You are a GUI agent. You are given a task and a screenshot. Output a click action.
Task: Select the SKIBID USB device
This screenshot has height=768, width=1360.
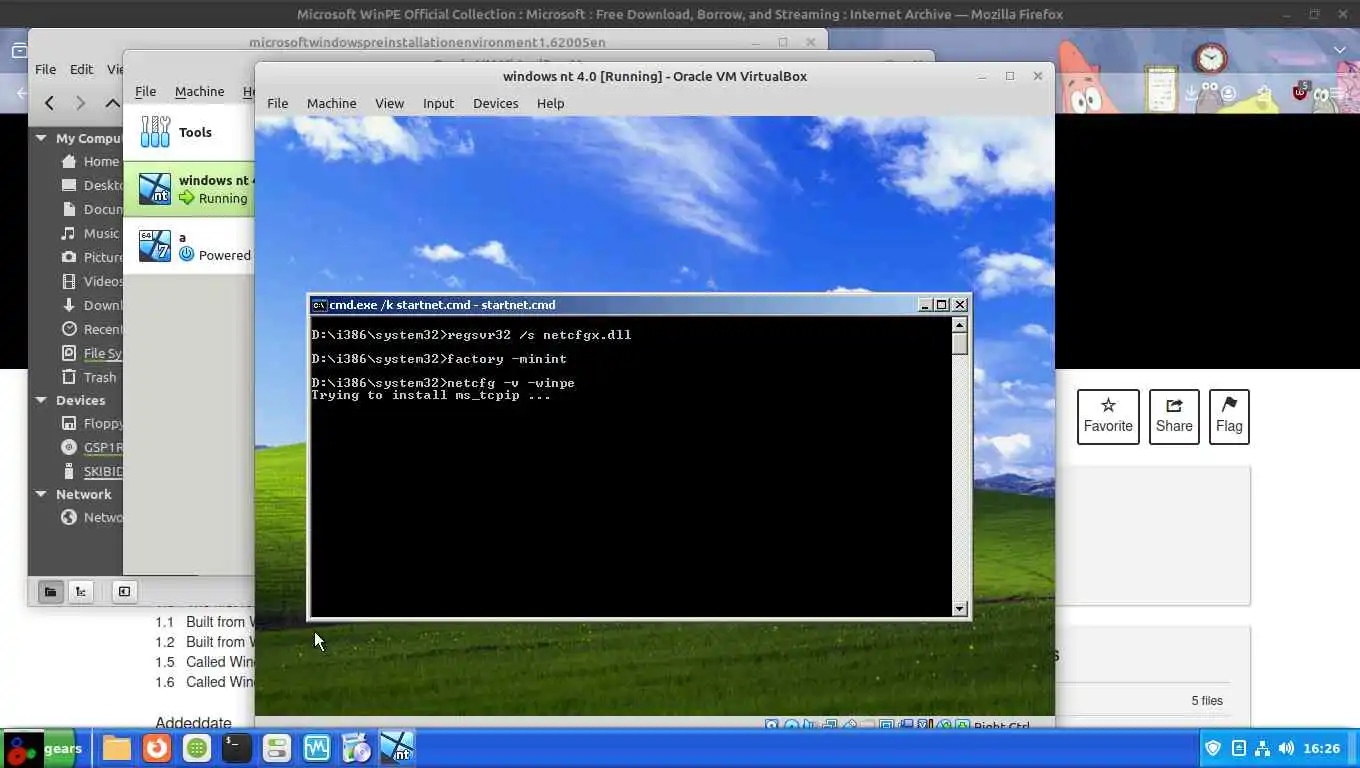[x=91, y=471]
